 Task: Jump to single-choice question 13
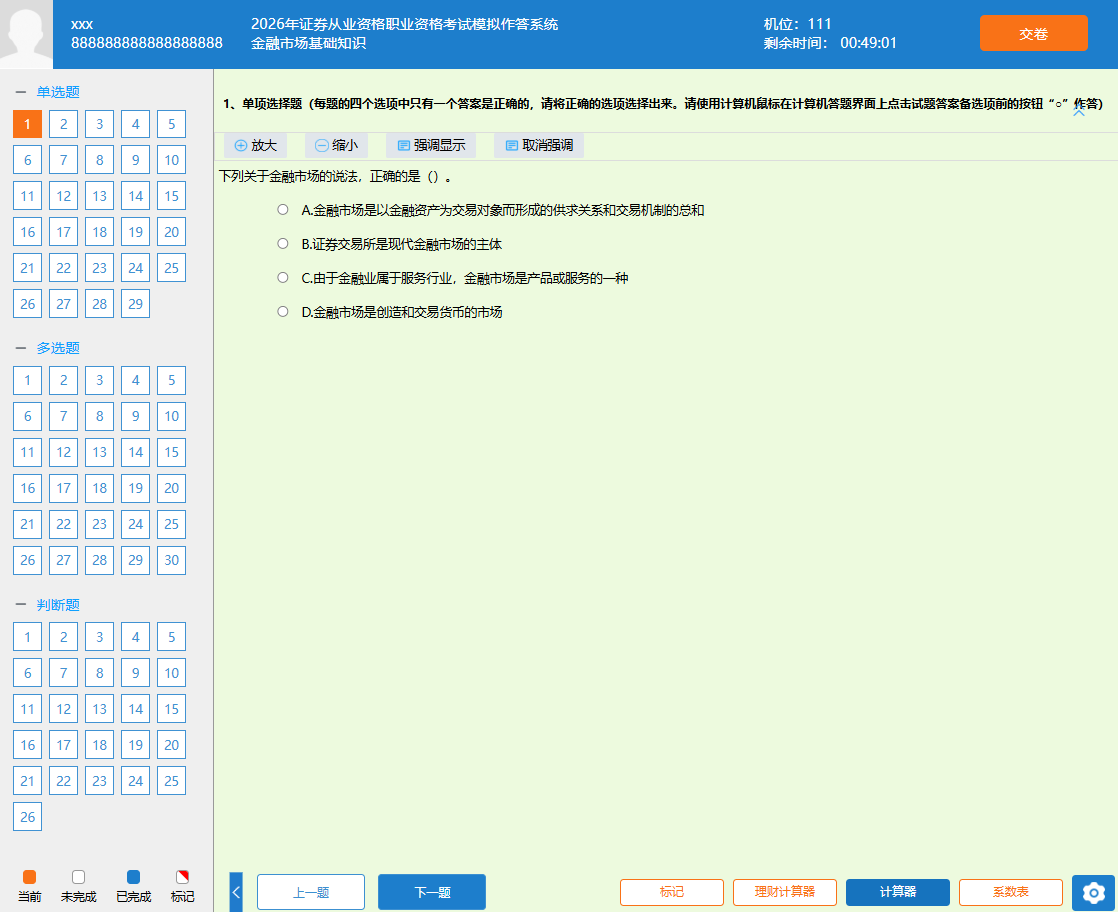100,196
